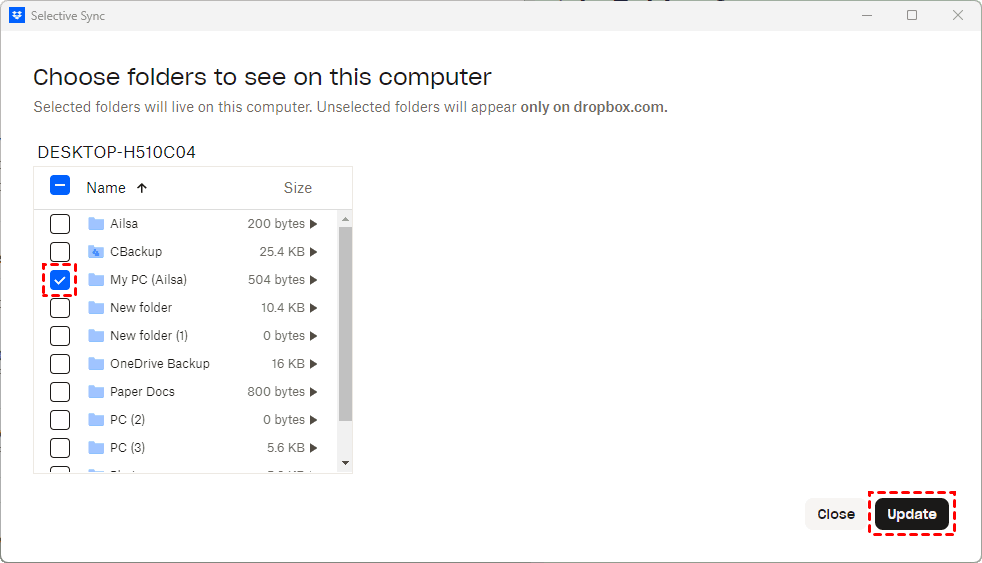Check the PC (3) checkbox
The height and width of the screenshot is (563, 982).
pos(60,448)
